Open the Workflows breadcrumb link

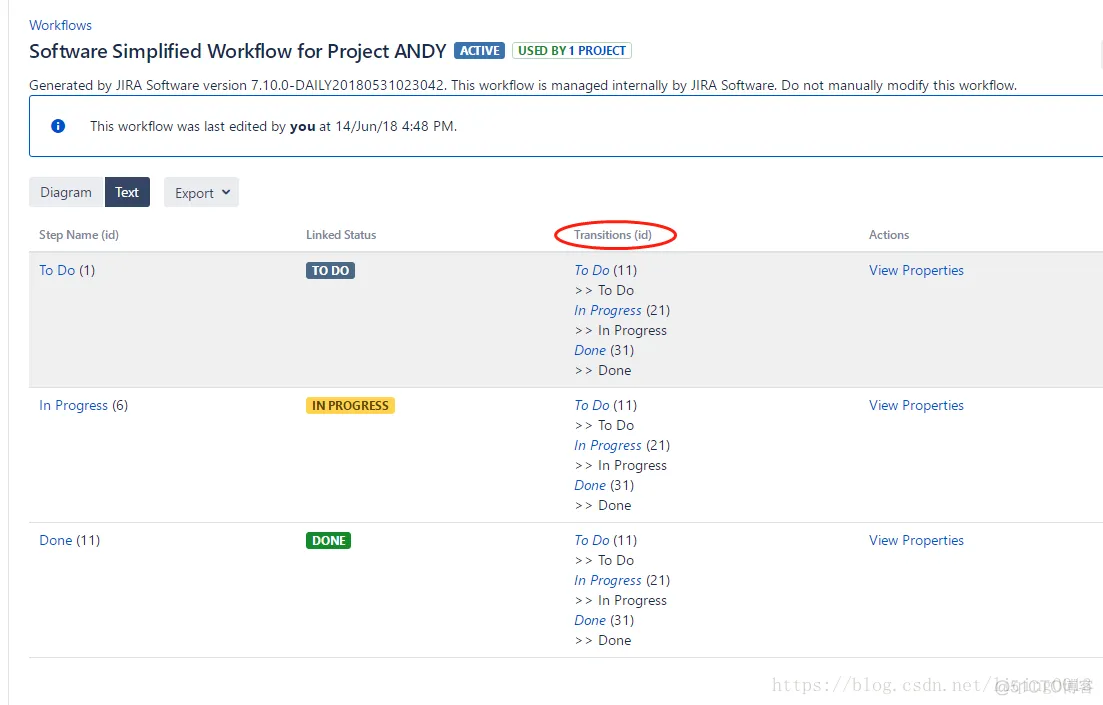coord(60,25)
